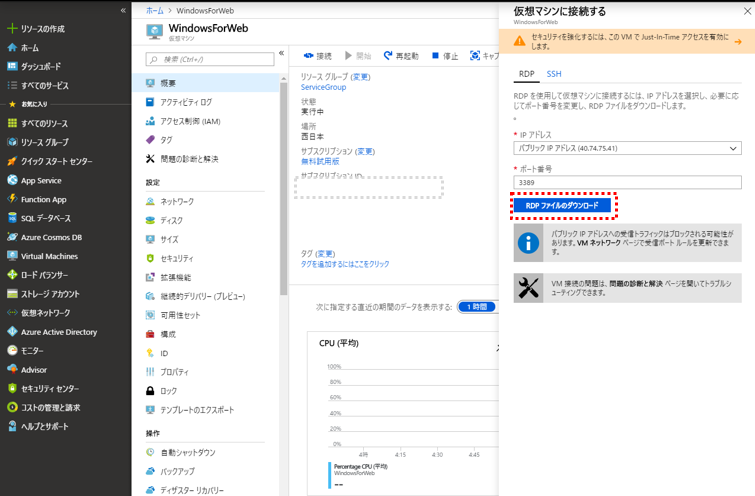Click 変更 next to リソース グループ

pyautogui.click(x=360, y=77)
